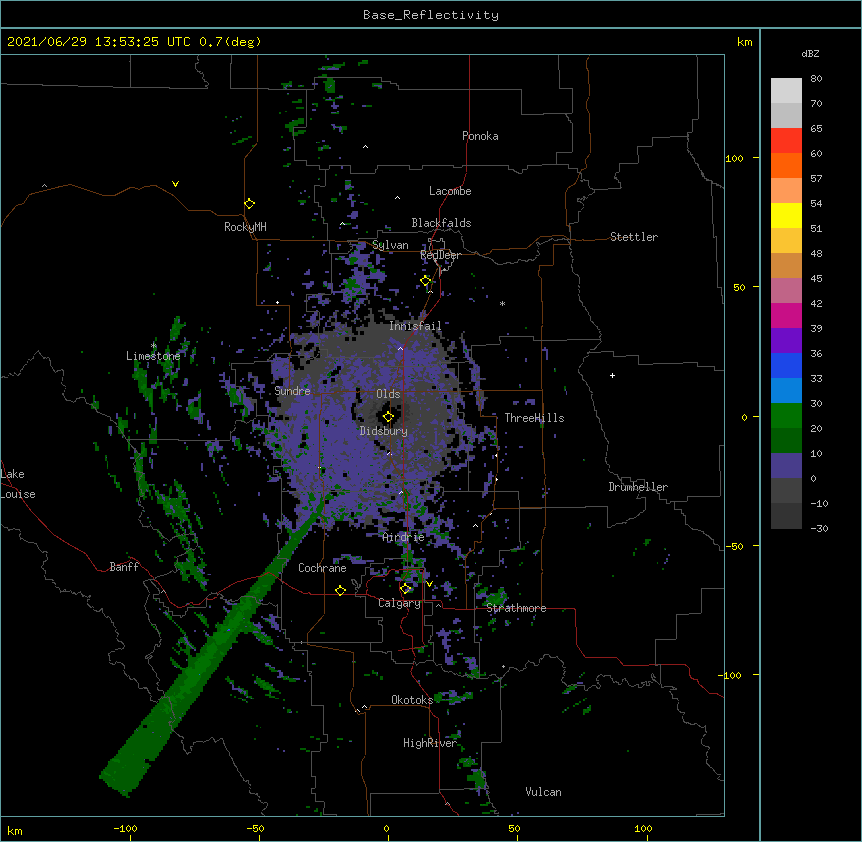Click the white plus marker north of Drumheller
This screenshot has height=842, width=862.
pyautogui.click(x=612, y=375)
